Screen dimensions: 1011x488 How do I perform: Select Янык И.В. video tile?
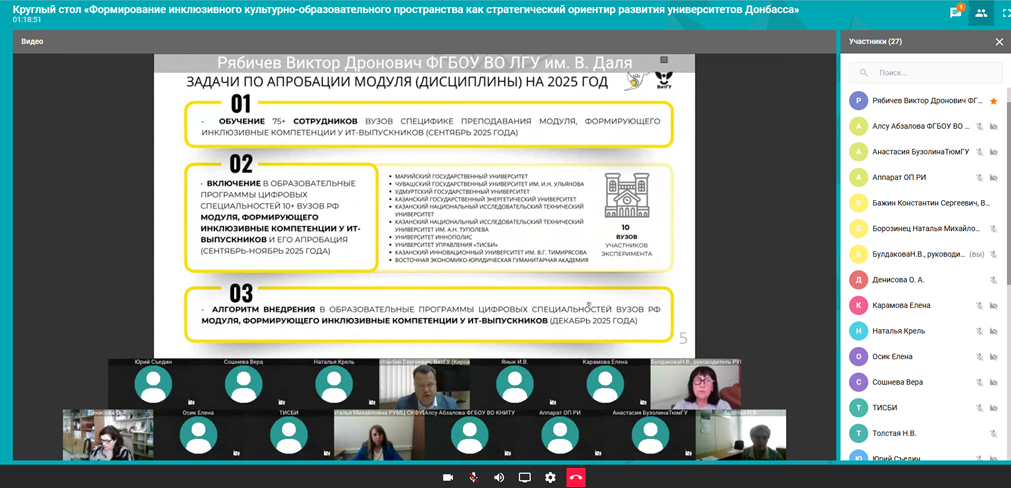[x=515, y=384]
